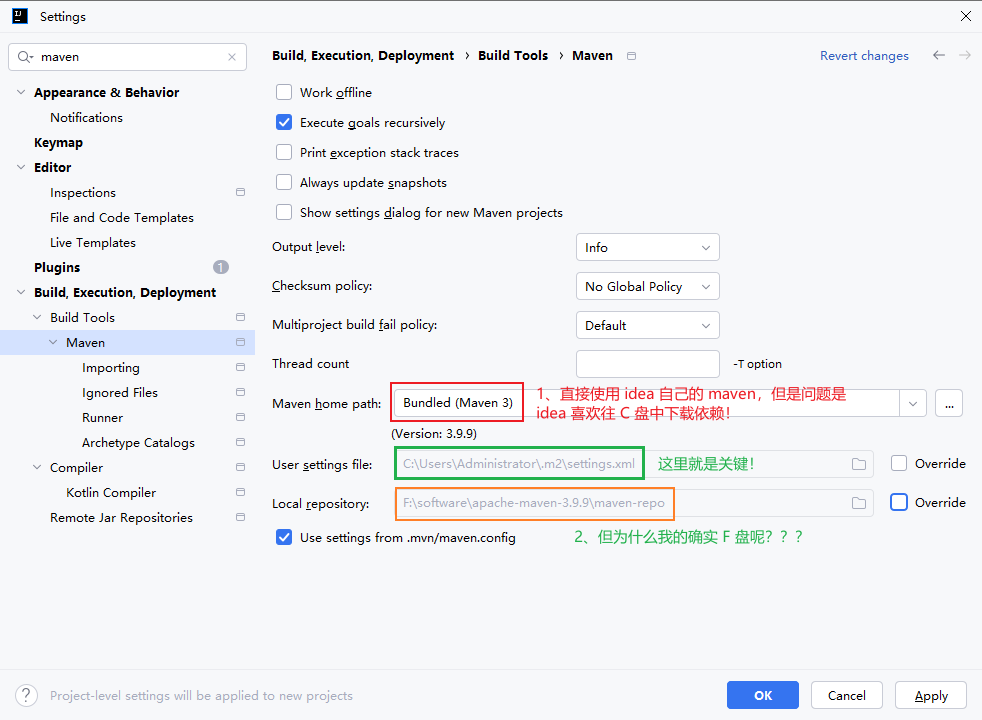Collapse the Build Tools node
This screenshot has height=720, width=982.
click(x=38, y=317)
